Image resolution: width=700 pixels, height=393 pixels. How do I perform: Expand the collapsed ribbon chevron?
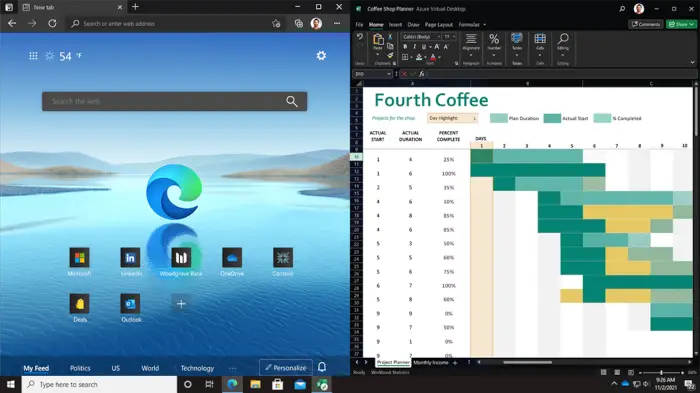click(x=692, y=63)
